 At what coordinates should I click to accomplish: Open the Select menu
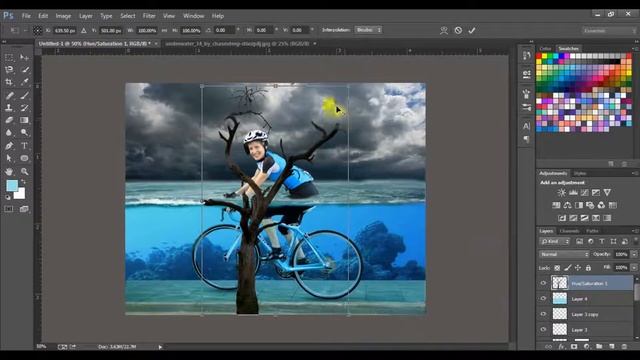pos(128,16)
